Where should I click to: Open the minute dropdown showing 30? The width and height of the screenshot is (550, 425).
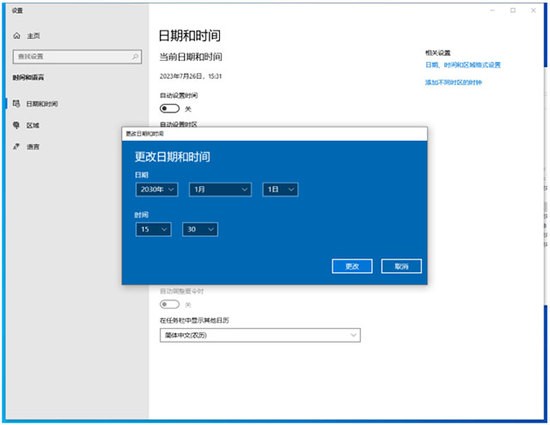200,229
